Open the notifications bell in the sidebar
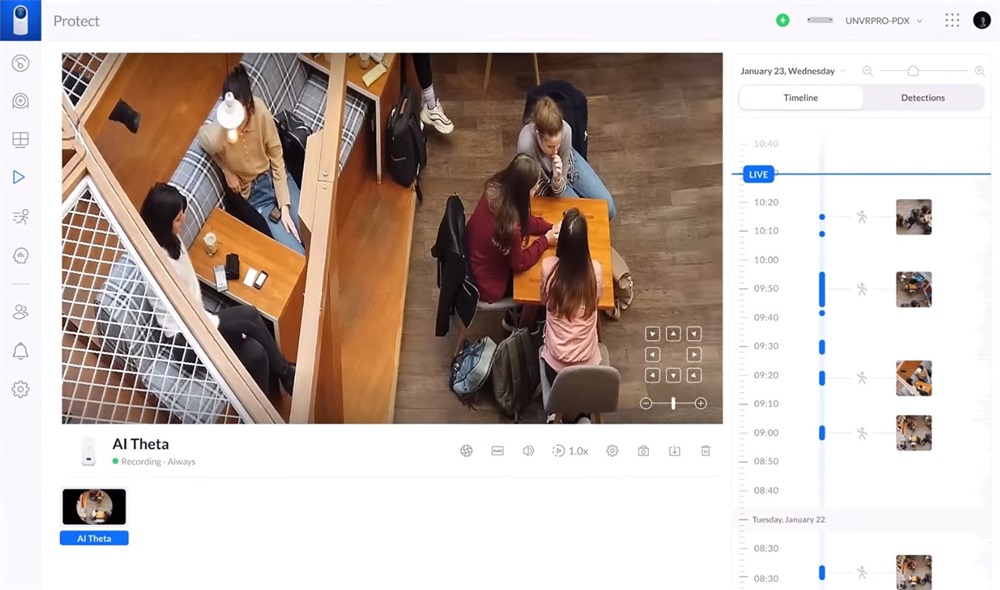 (x=19, y=350)
